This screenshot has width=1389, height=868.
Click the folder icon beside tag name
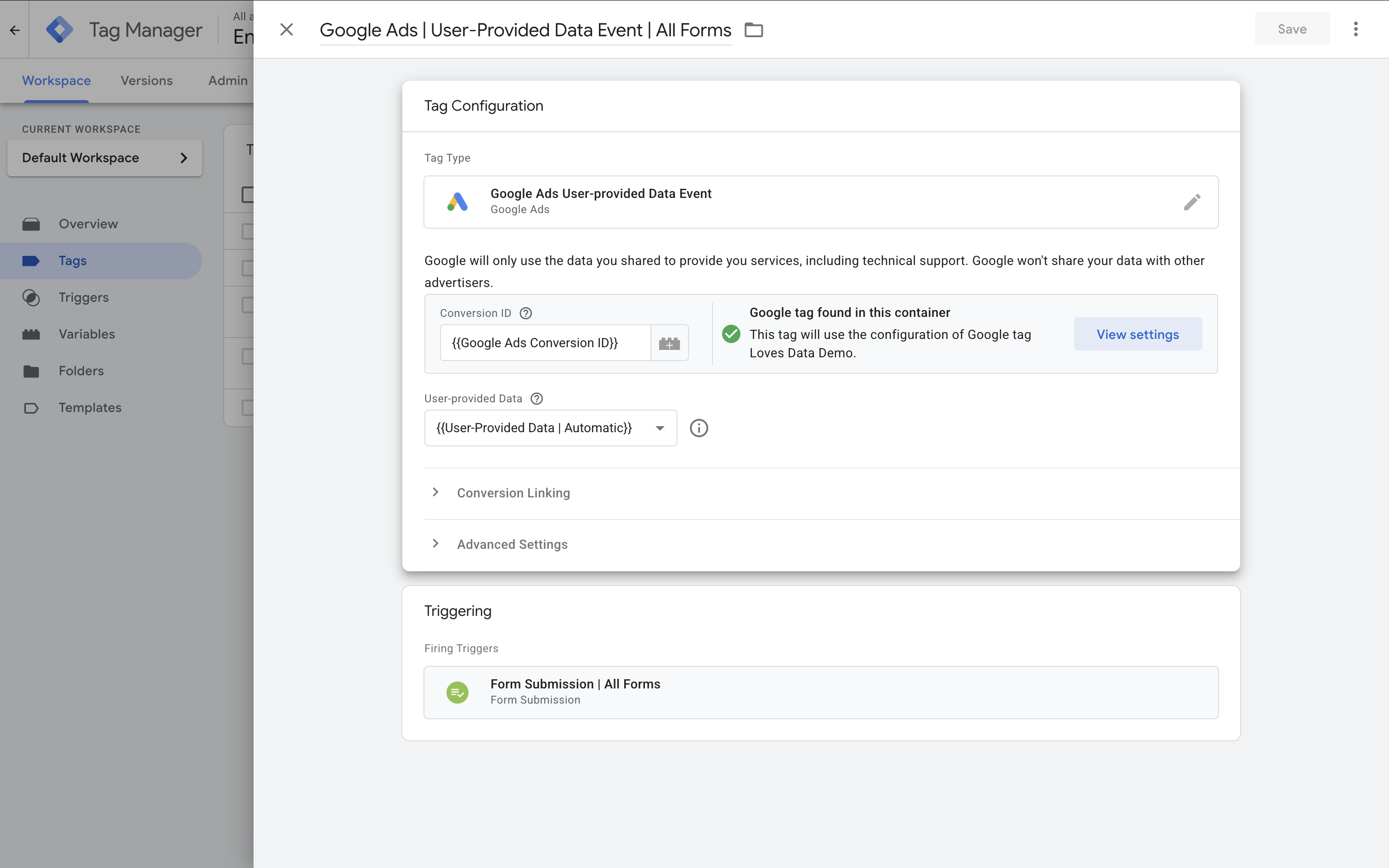click(x=754, y=30)
